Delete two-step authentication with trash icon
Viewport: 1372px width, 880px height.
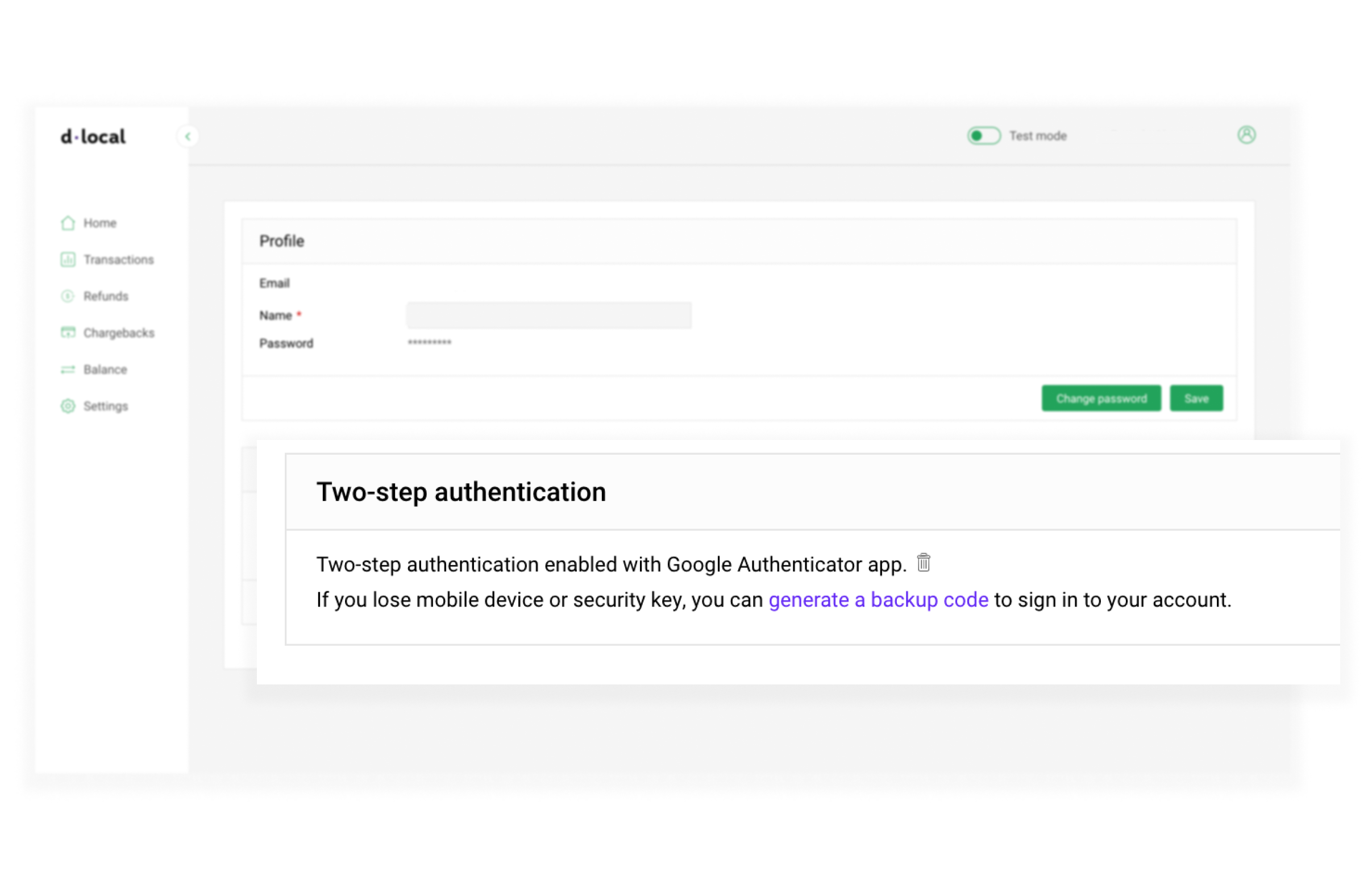(x=924, y=563)
